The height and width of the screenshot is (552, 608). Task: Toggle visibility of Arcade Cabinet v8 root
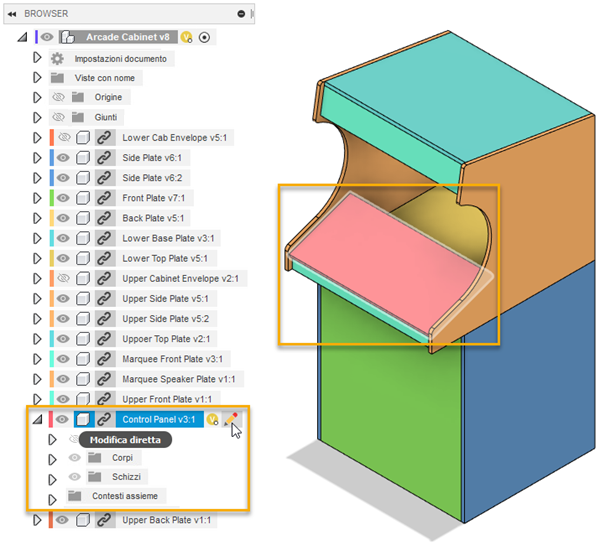pyautogui.click(x=47, y=37)
